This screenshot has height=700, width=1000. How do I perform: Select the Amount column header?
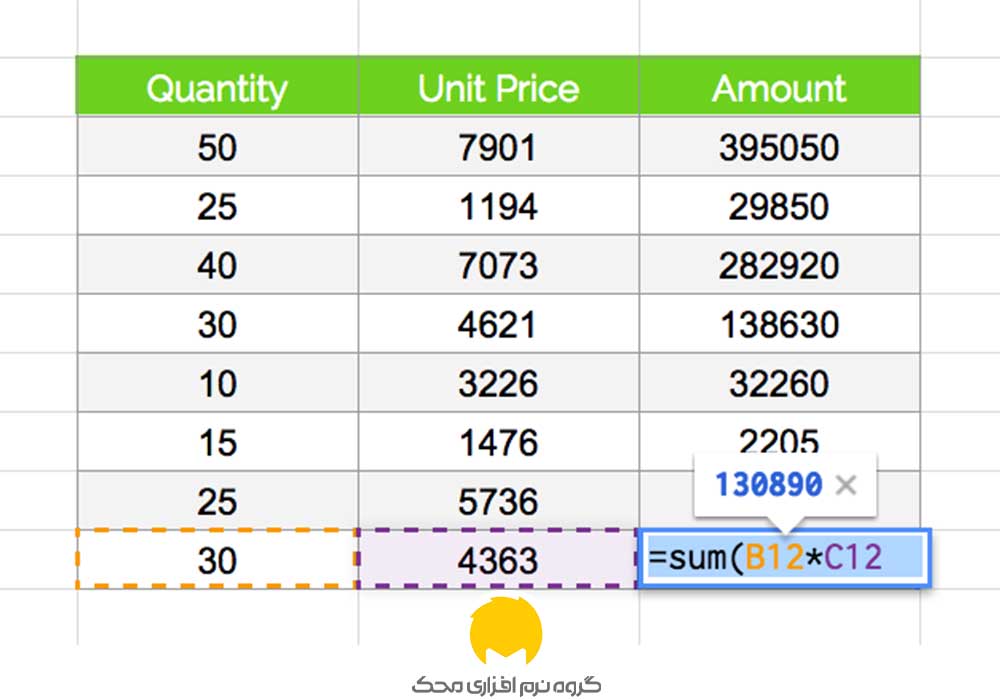[779, 88]
